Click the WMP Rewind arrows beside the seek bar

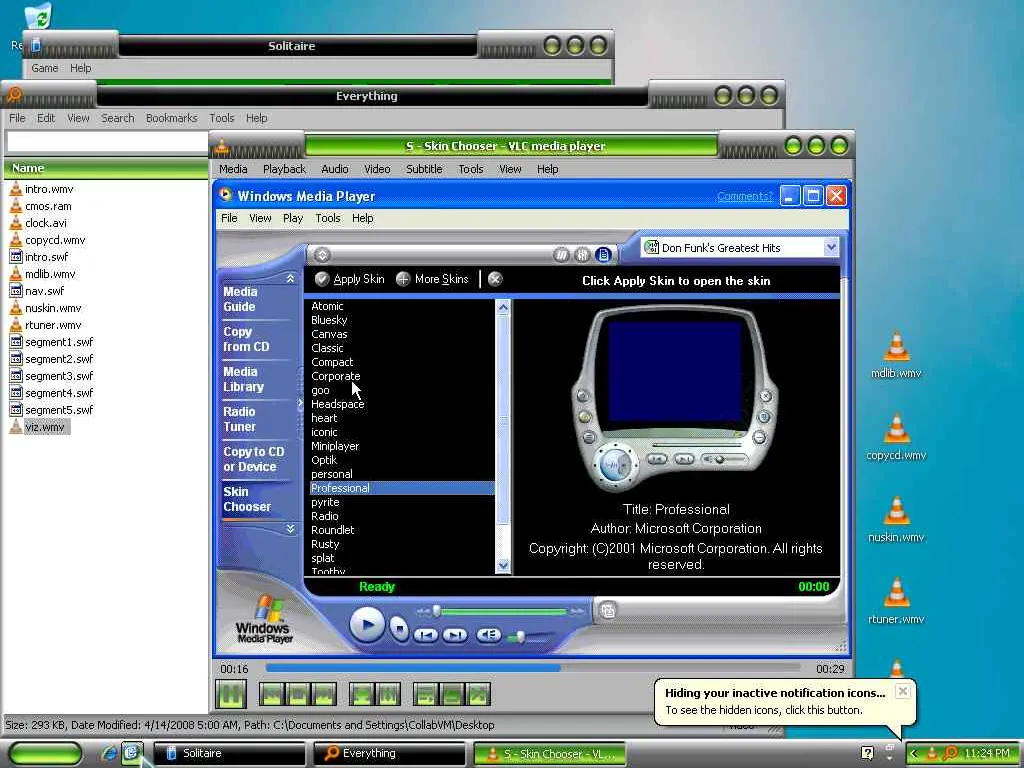point(423,612)
